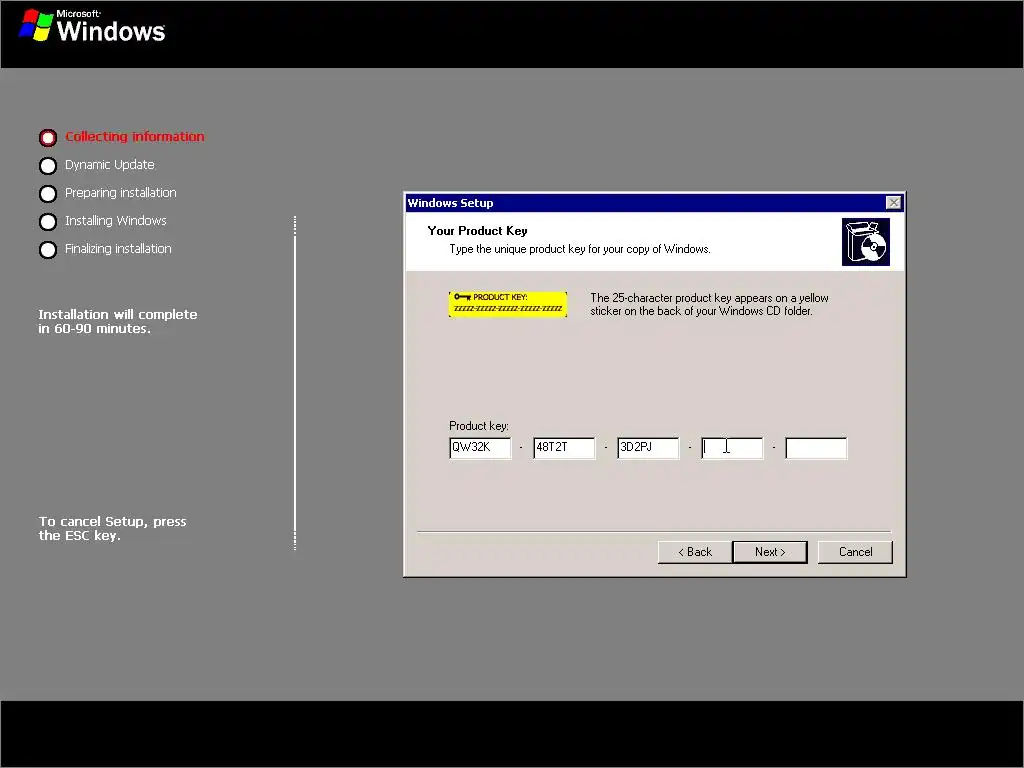Close Windows Setup with the X button

coord(893,203)
